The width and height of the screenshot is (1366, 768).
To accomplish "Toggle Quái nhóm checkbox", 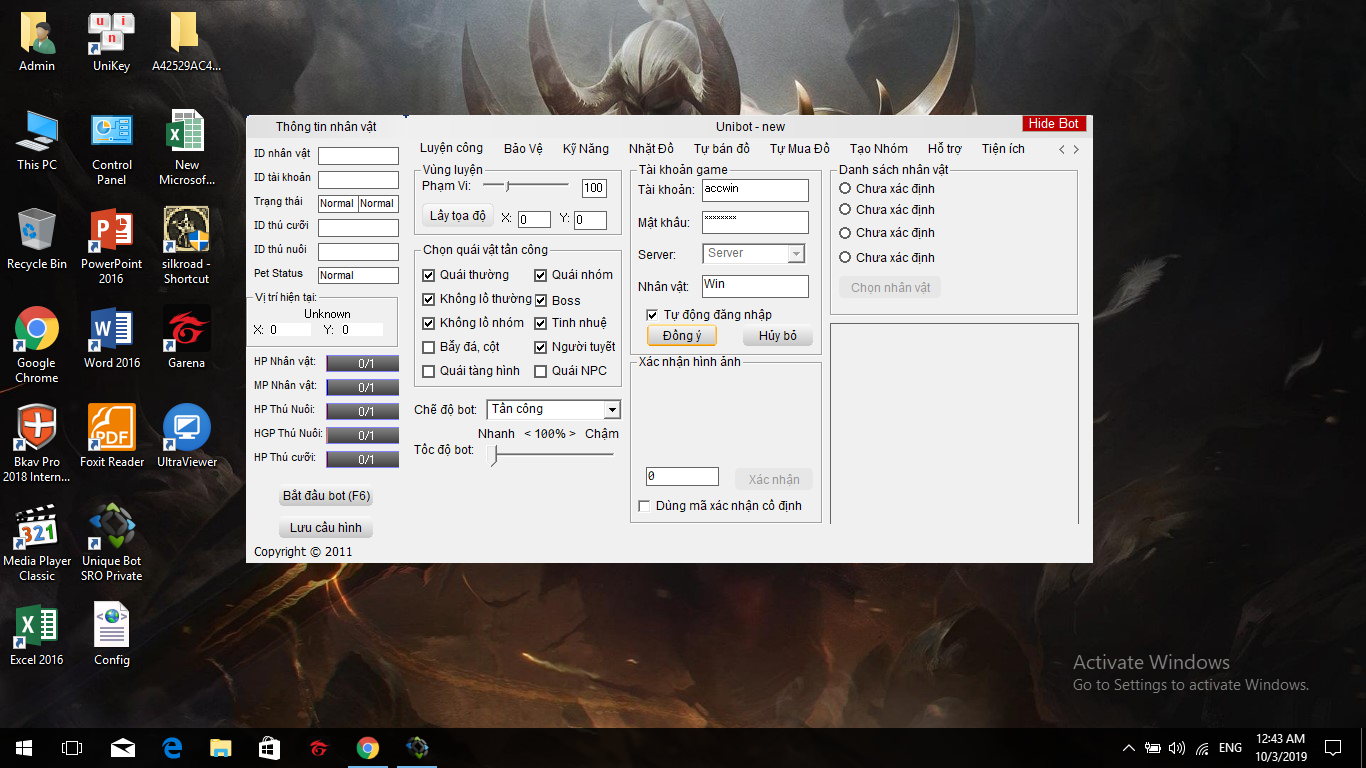I will (x=541, y=275).
